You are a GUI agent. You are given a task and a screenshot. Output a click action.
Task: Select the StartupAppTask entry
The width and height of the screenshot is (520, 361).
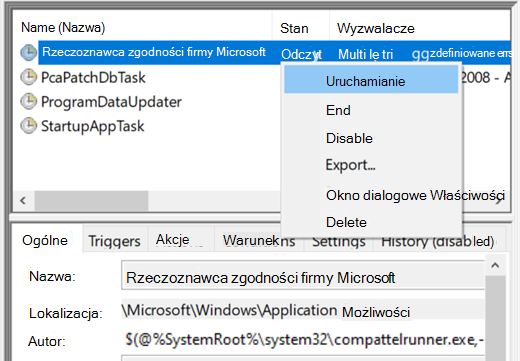[92, 126]
